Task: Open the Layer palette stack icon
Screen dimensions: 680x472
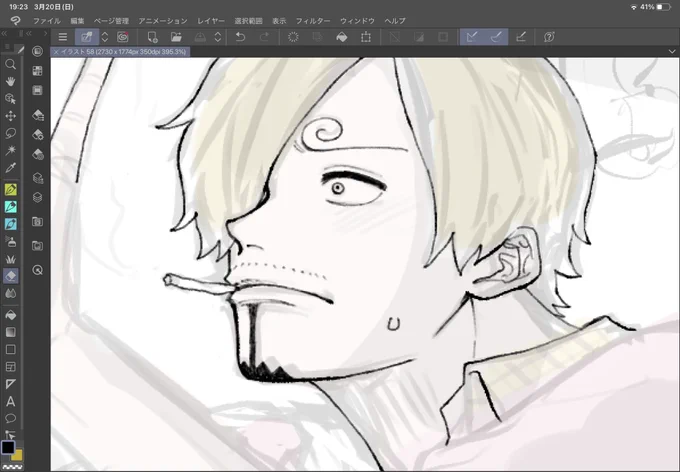Action: click(x=38, y=197)
